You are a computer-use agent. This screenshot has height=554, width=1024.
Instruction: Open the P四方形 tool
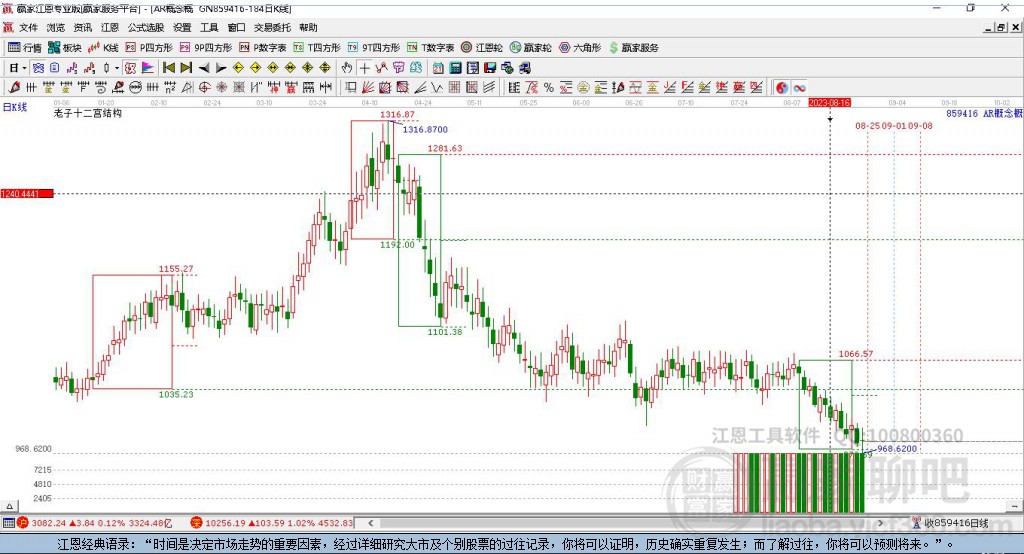149,48
